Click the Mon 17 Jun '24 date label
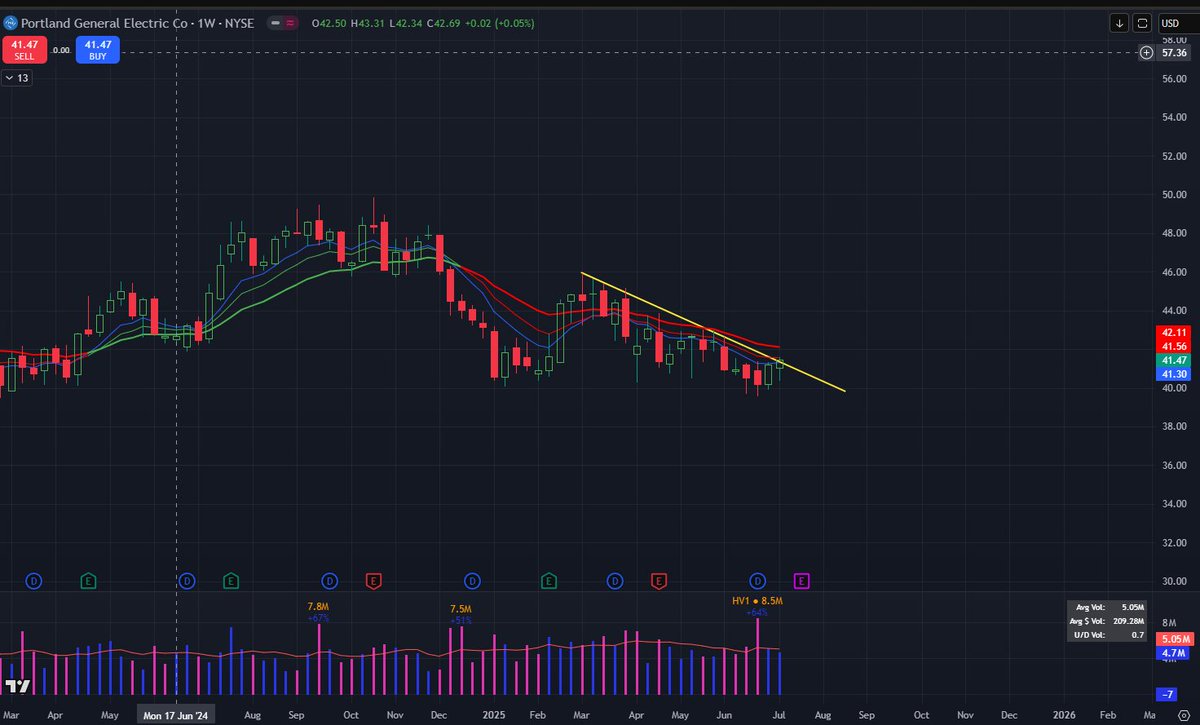1200x725 pixels. click(176, 716)
